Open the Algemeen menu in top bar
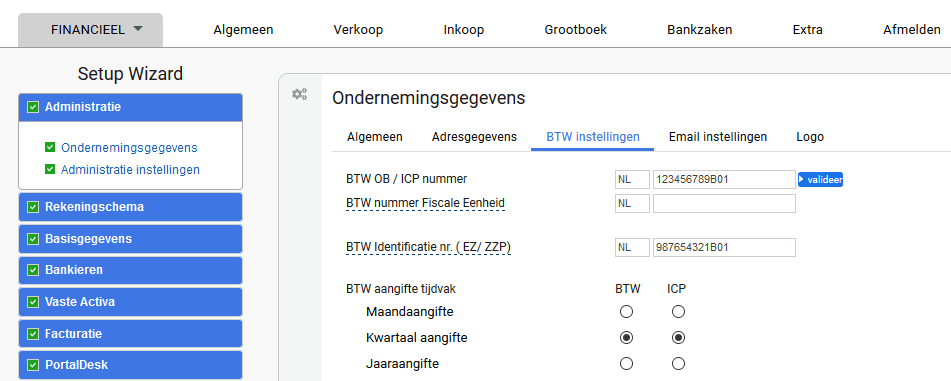 click(243, 30)
